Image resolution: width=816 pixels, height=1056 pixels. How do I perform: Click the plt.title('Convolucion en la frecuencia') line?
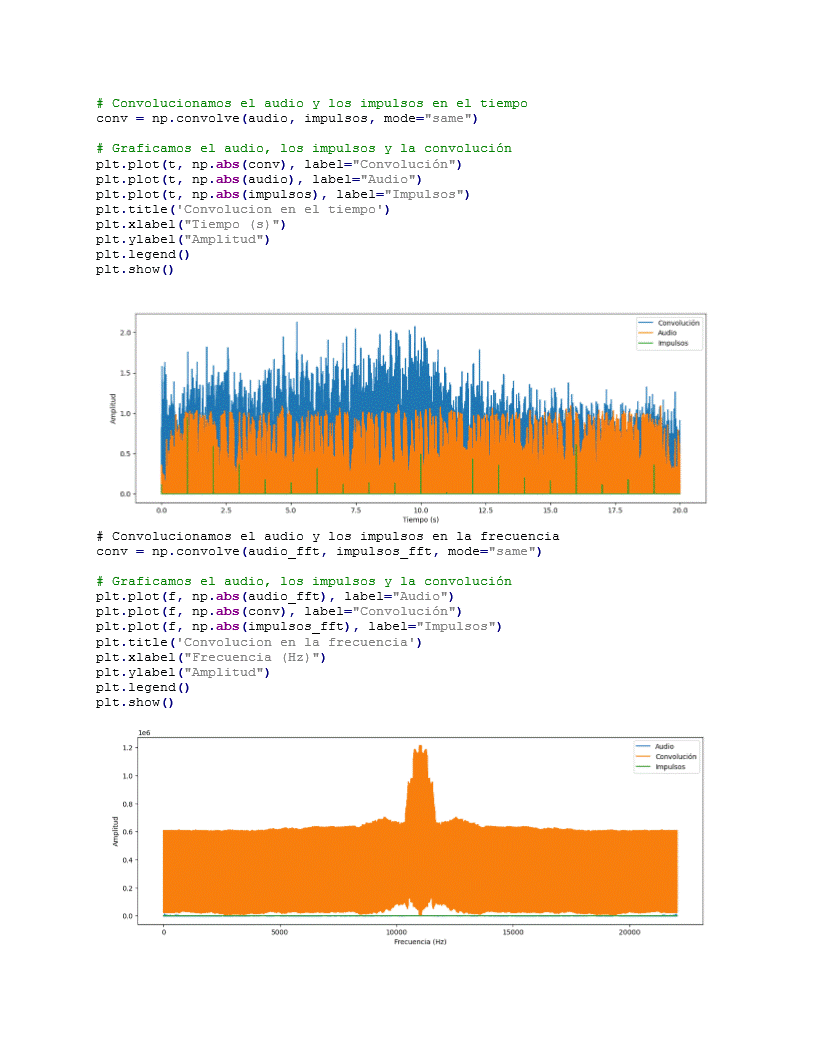coord(259,642)
